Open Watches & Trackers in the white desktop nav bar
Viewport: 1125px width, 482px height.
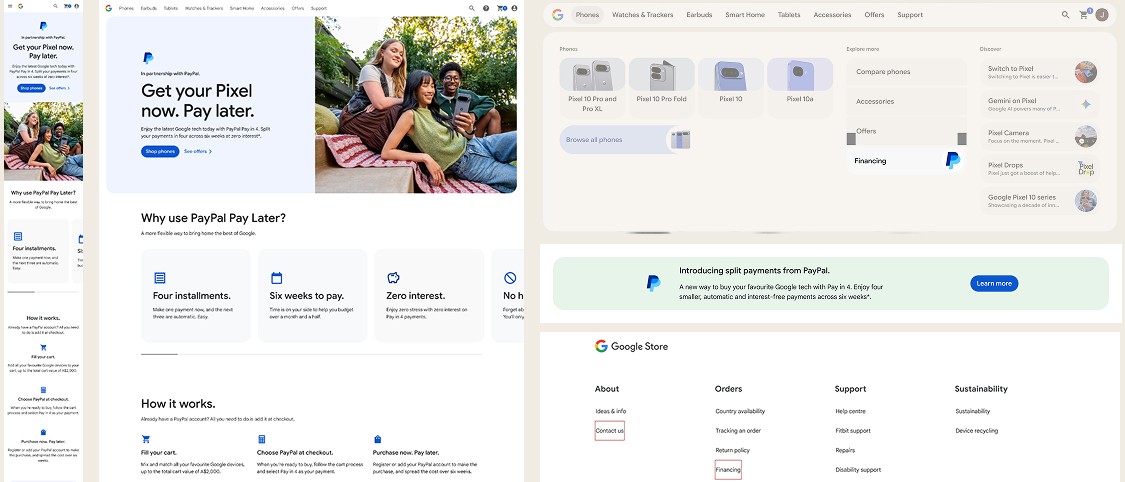coord(204,9)
